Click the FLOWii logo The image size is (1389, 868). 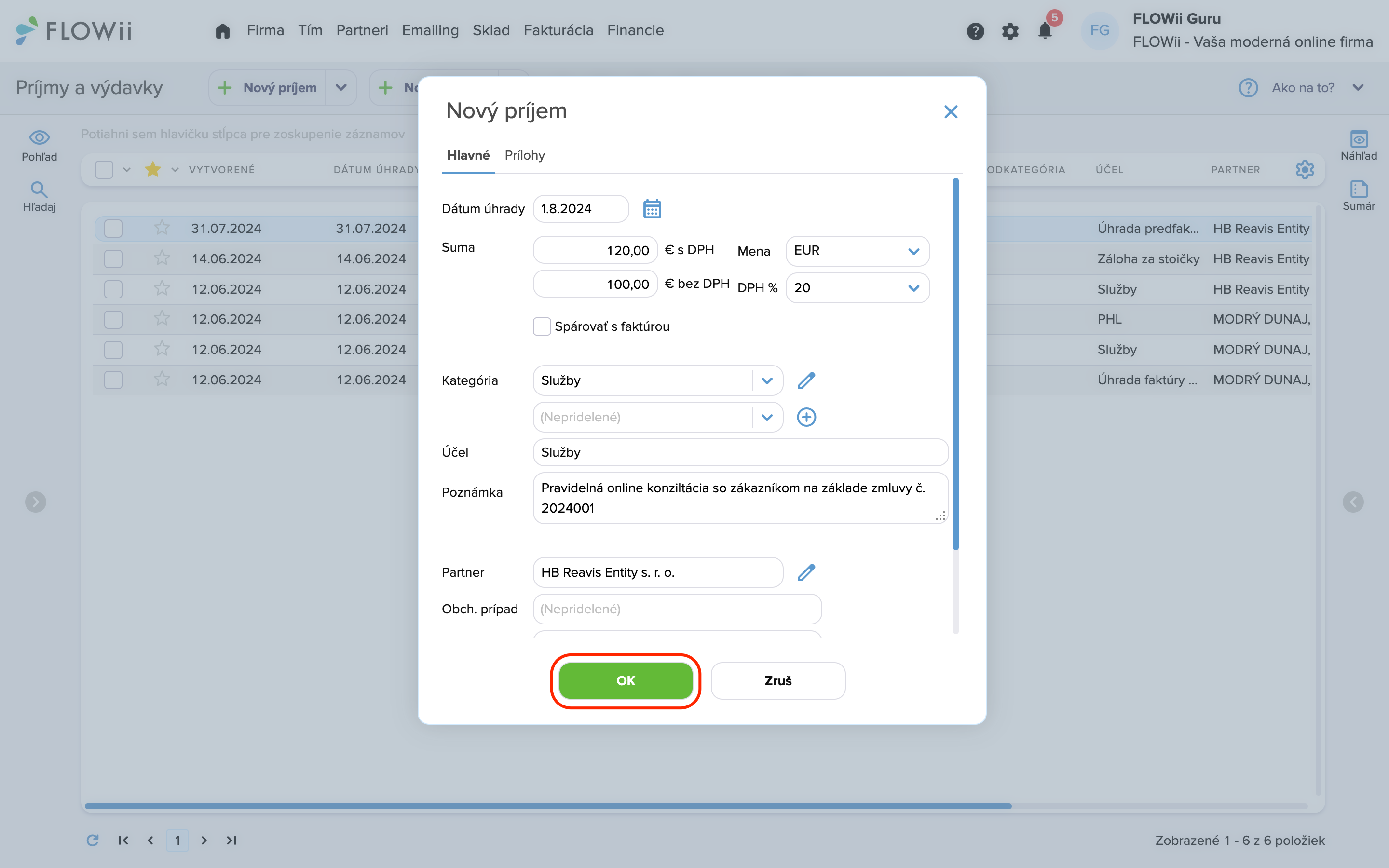(x=73, y=30)
